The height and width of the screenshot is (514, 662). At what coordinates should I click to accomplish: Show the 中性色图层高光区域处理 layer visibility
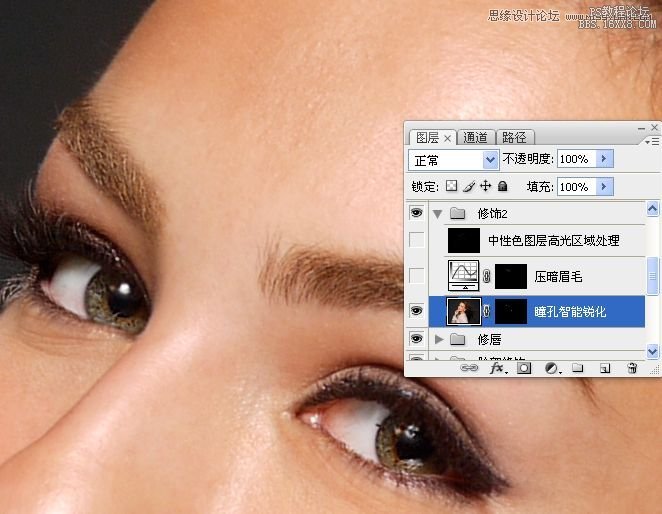[x=417, y=240]
